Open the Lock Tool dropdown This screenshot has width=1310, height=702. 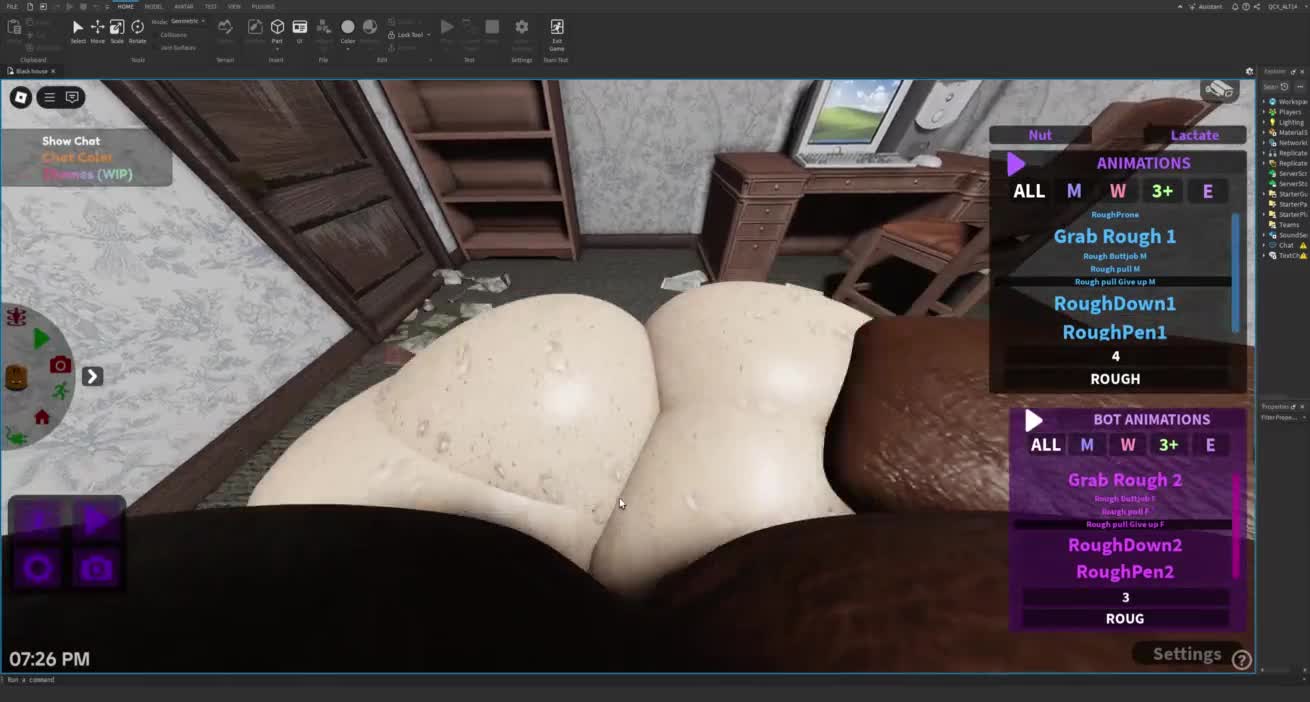[x=410, y=35]
